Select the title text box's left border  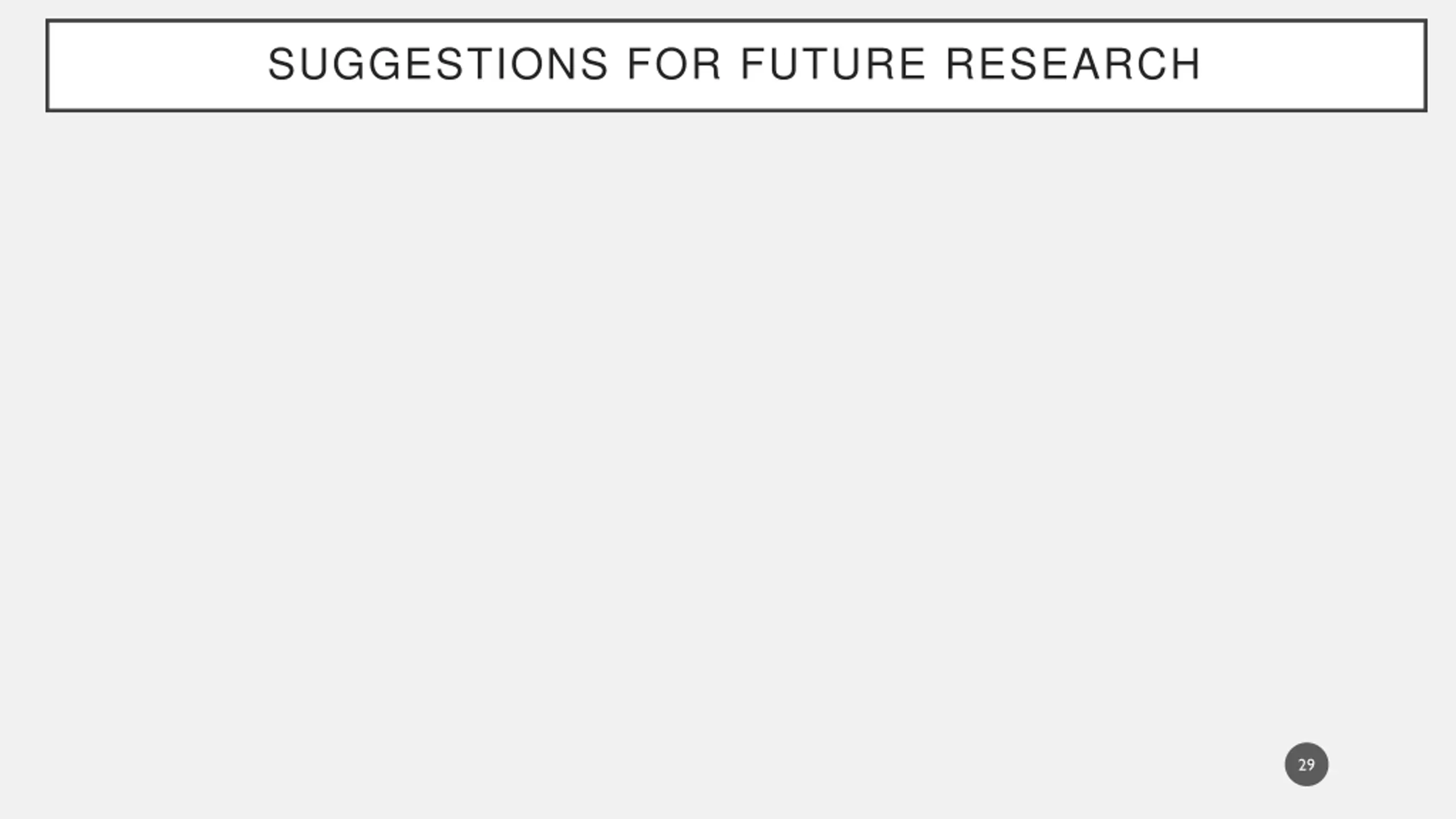pos(48,65)
